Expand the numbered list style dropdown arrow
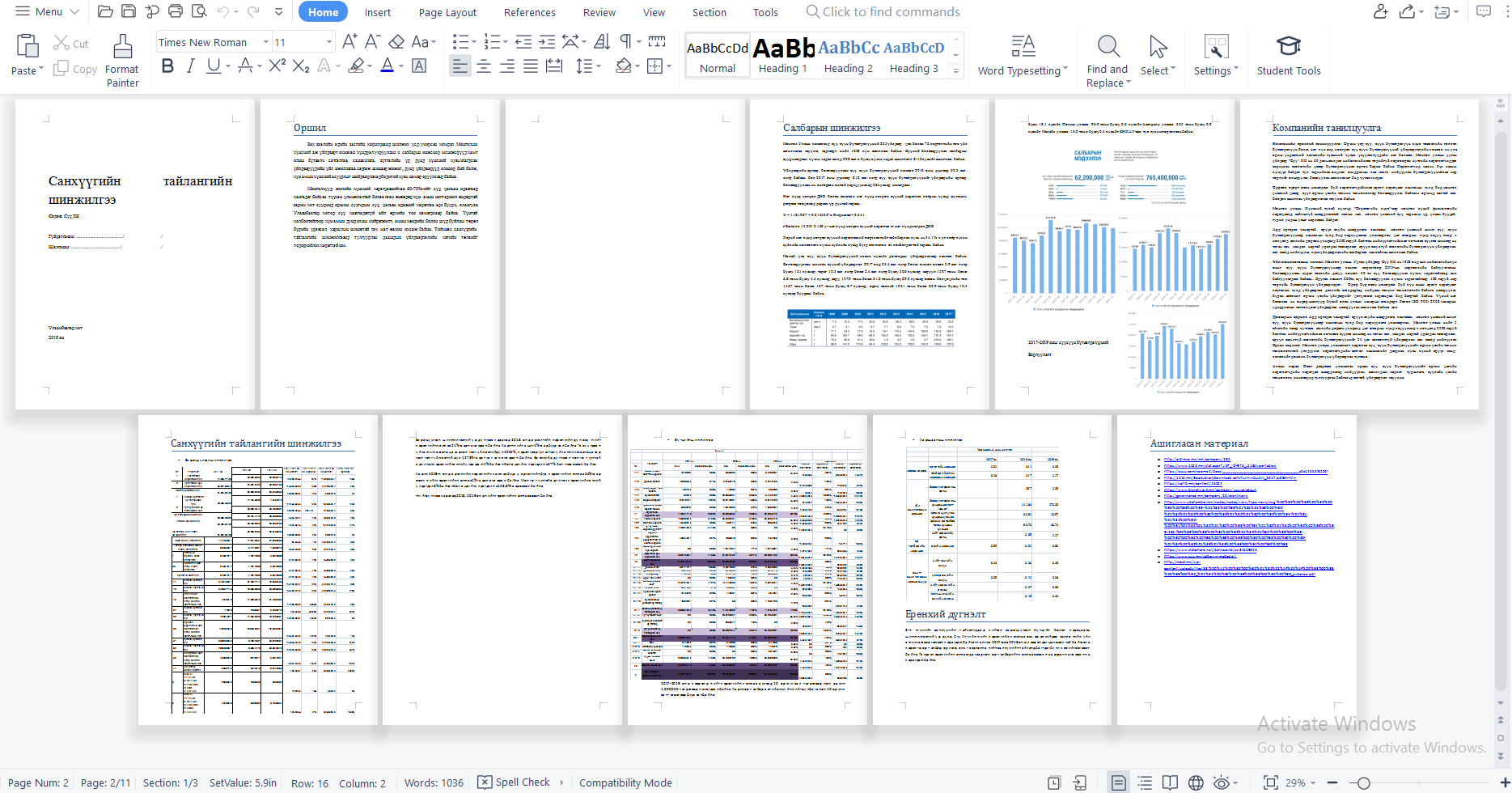The image size is (1512, 793). pos(506,42)
